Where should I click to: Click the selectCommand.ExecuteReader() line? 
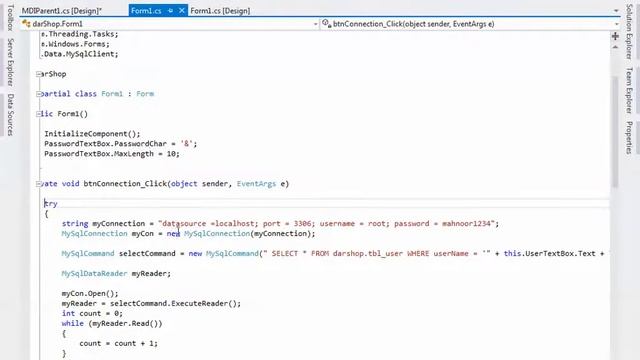(151, 304)
